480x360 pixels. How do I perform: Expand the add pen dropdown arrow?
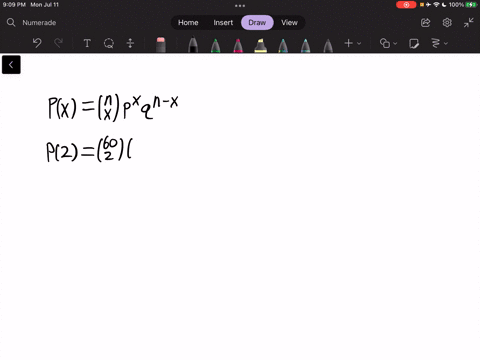(359, 43)
